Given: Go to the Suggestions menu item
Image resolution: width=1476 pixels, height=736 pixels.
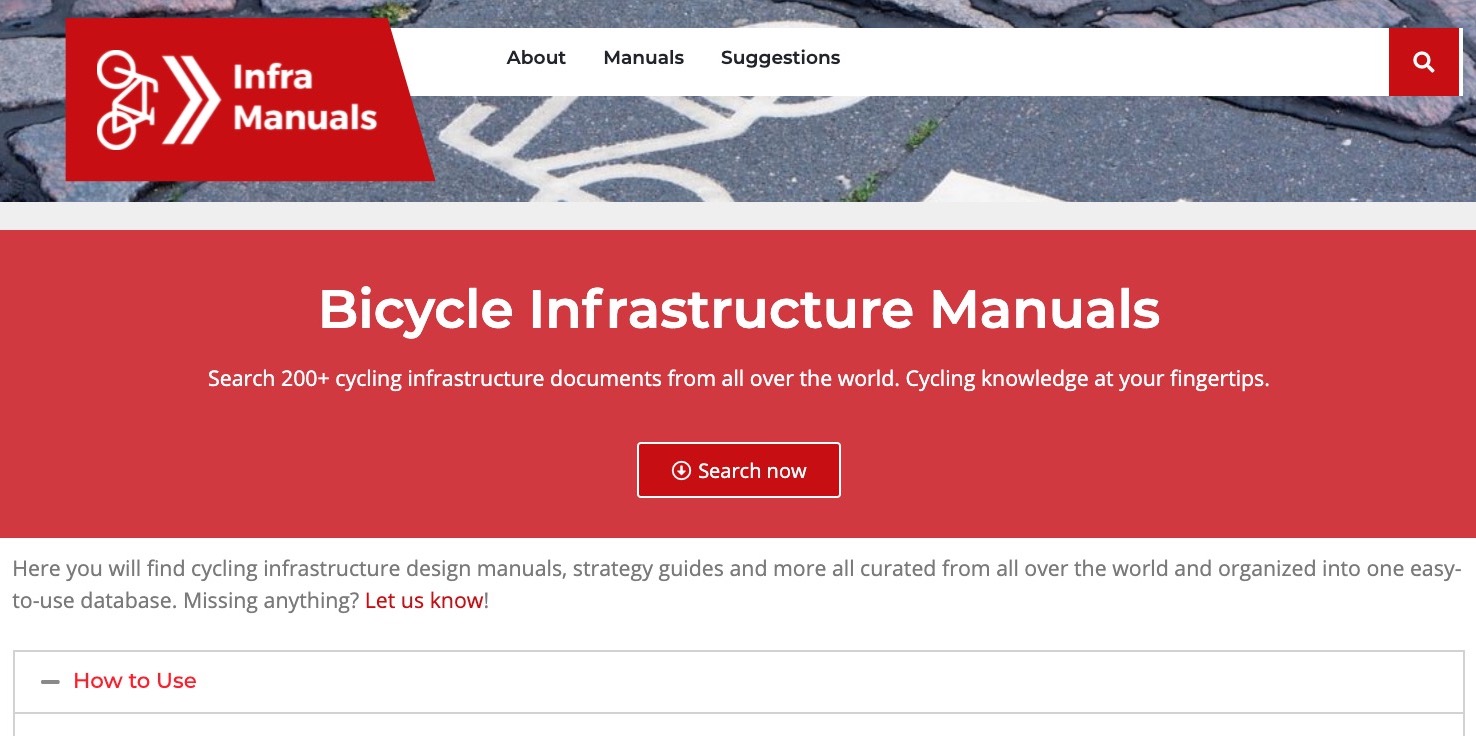Looking at the screenshot, I should (780, 58).
